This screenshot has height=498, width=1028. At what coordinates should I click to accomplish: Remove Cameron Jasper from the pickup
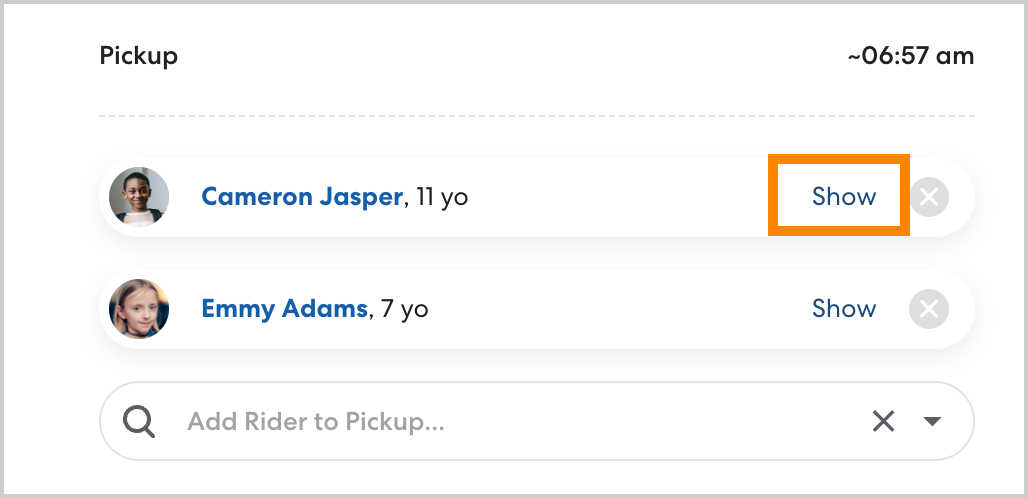coord(928,197)
